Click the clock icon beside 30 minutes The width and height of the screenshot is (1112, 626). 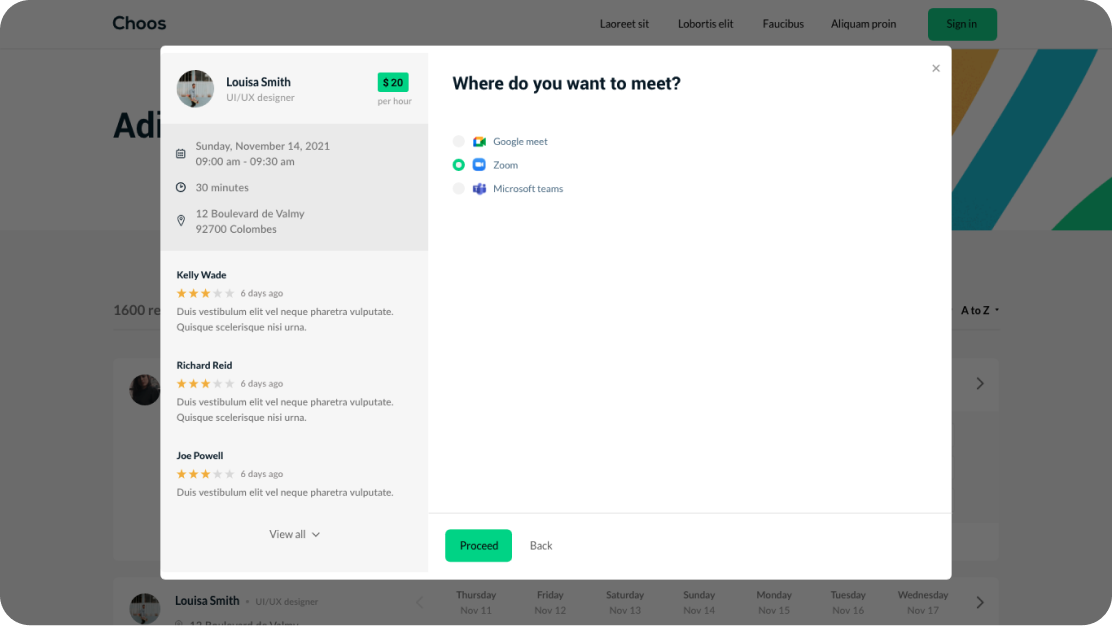pyautogui.click(x=181, y=188)
